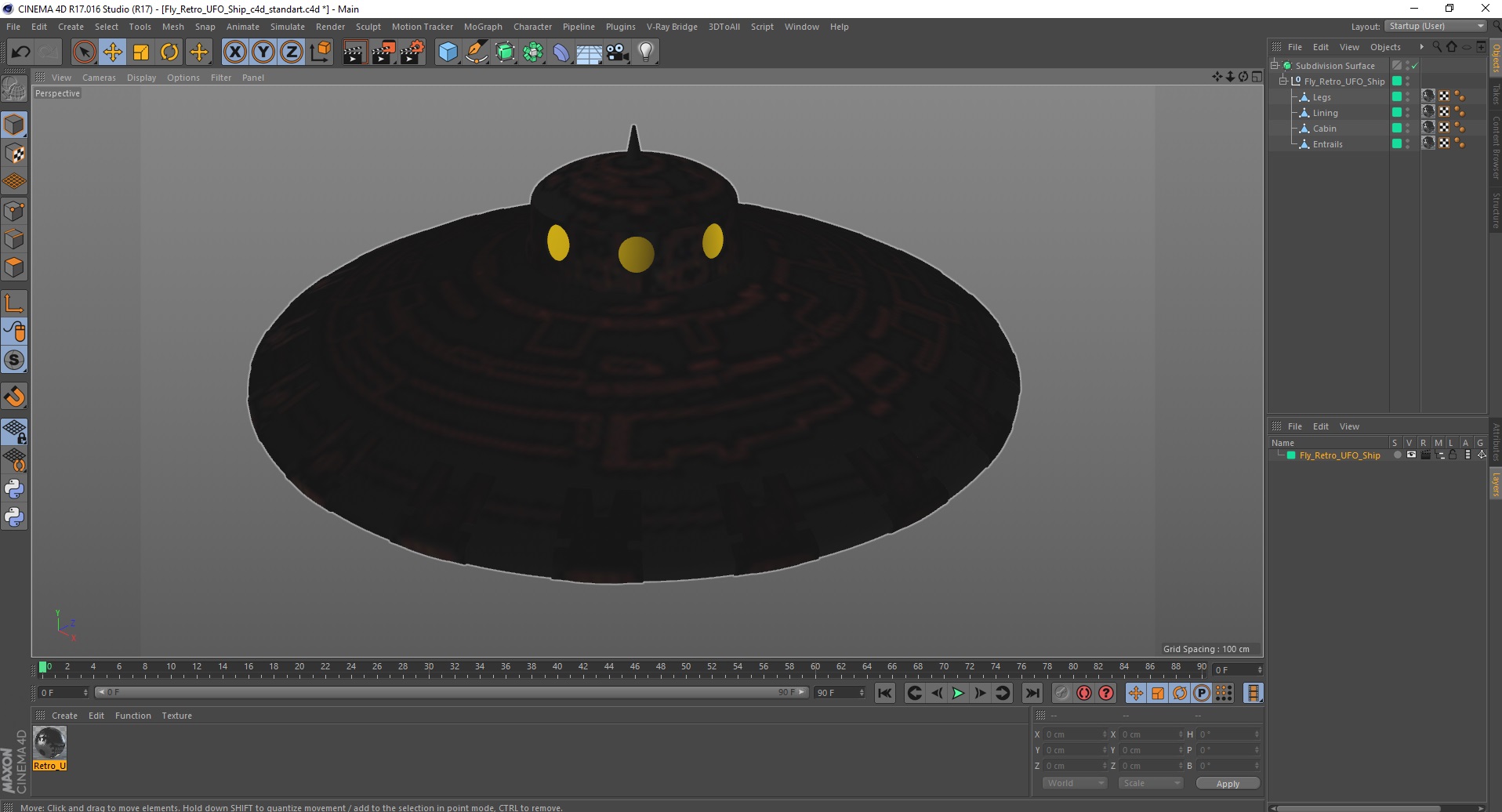This screenshot has height=812, width=1502.
Task: Open viewport Display menu
Action: pyautogui.click(x=141, y=78)
